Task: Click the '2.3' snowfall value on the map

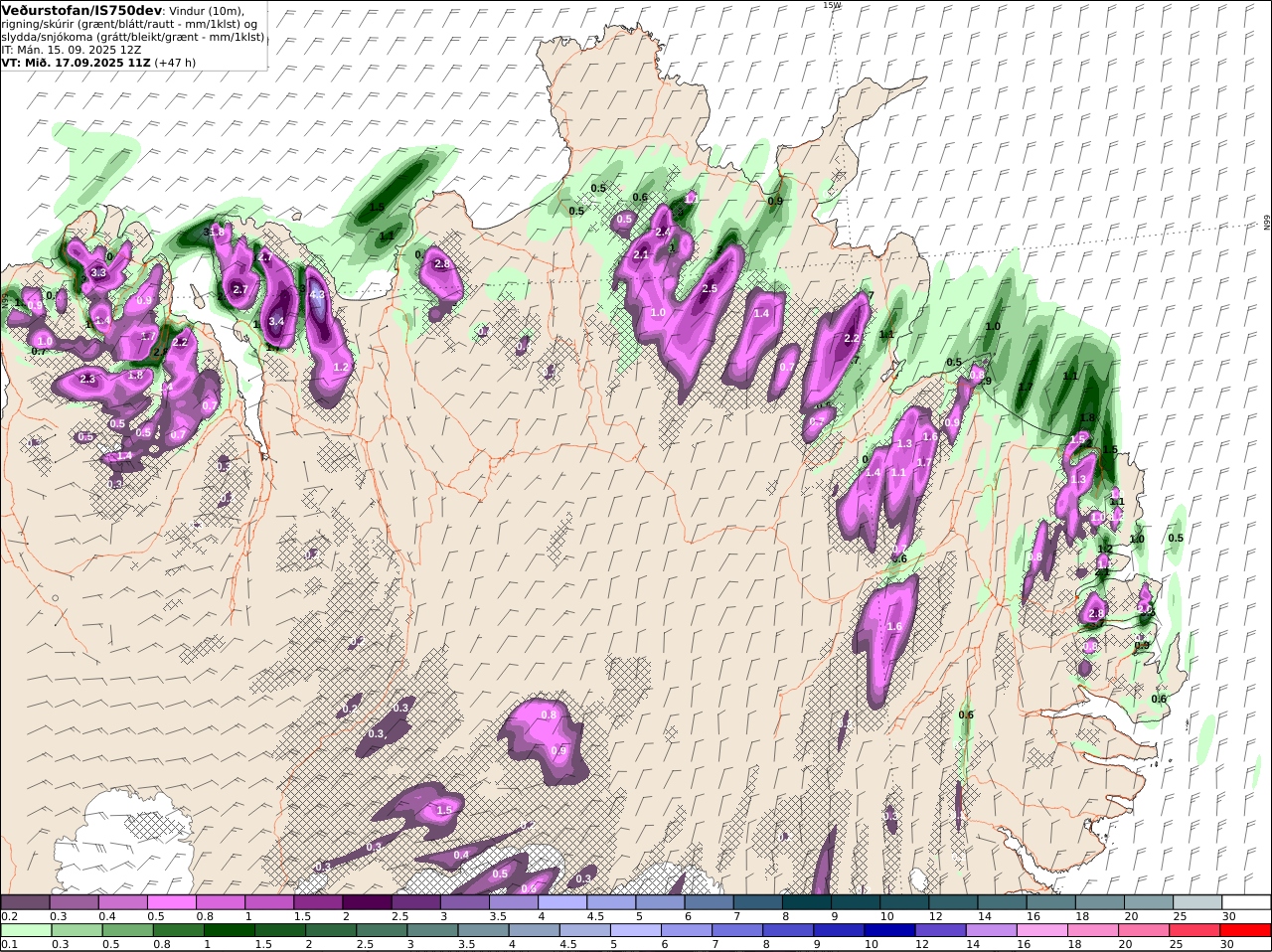Action: [87, 379]
